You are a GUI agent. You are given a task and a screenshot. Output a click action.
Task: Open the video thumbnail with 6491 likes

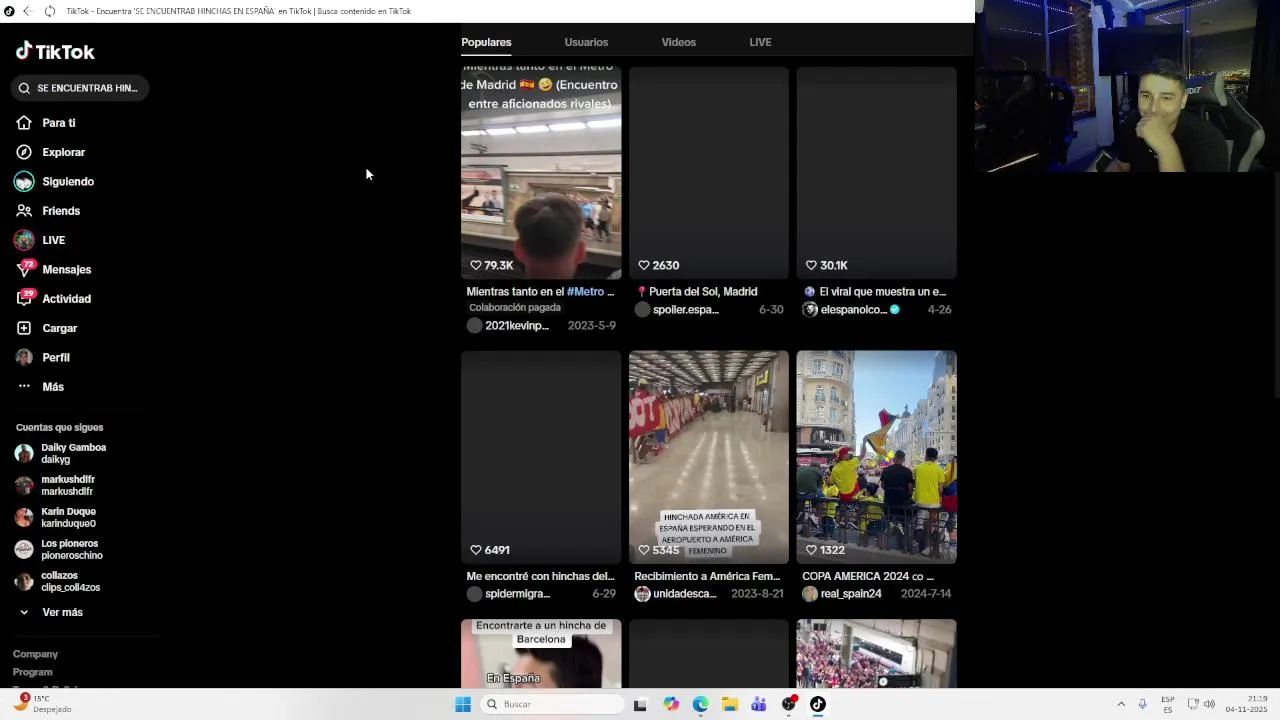541,457
